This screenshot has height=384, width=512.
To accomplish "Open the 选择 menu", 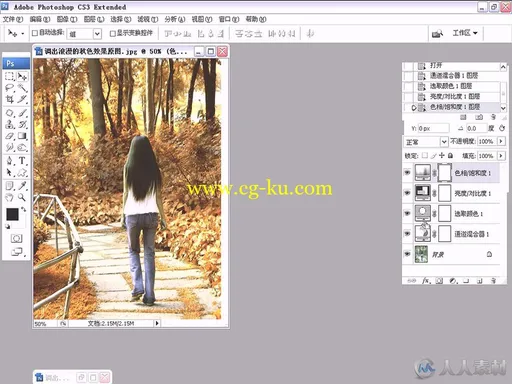I will click(x=121, y=19).
